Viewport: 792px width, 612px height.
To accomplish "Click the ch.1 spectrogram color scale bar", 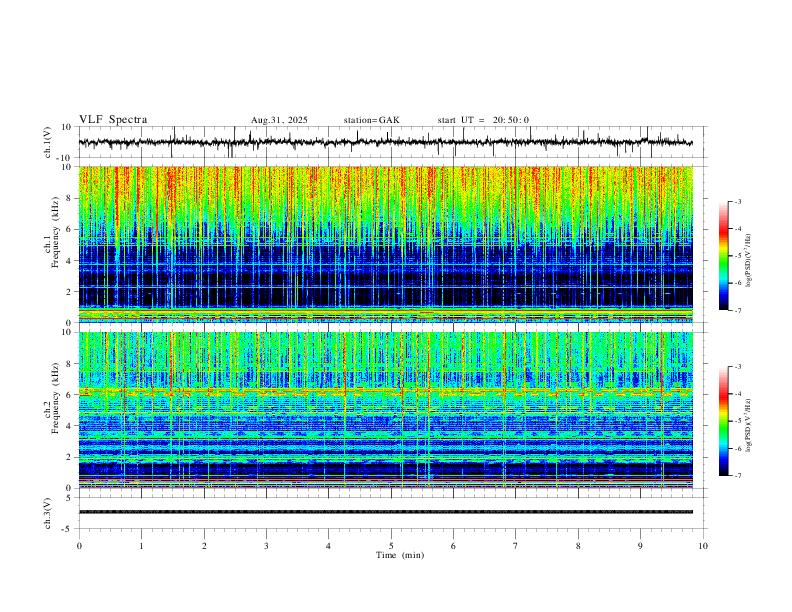I will tap(723, 256).
